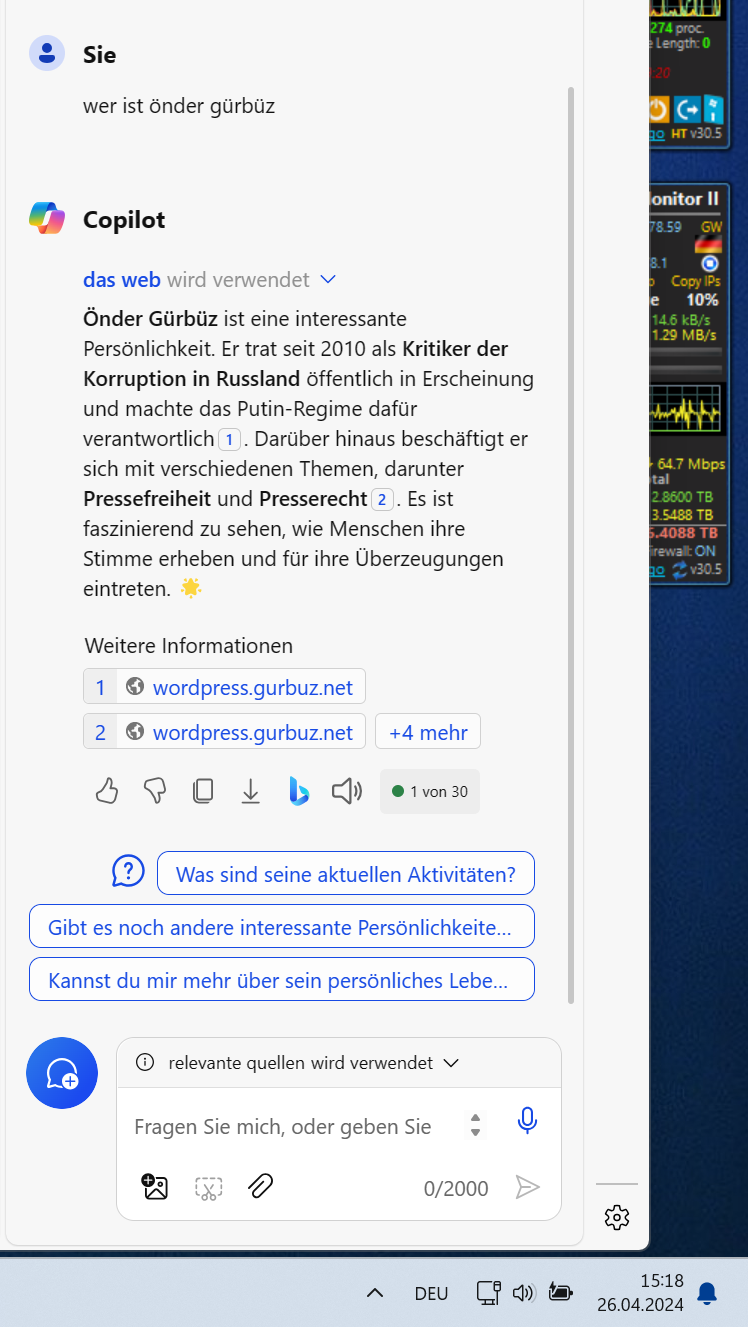Open the notification bell in taskbar
The width and height of the screenshot is (748, 1327).
pos(707,1293)
